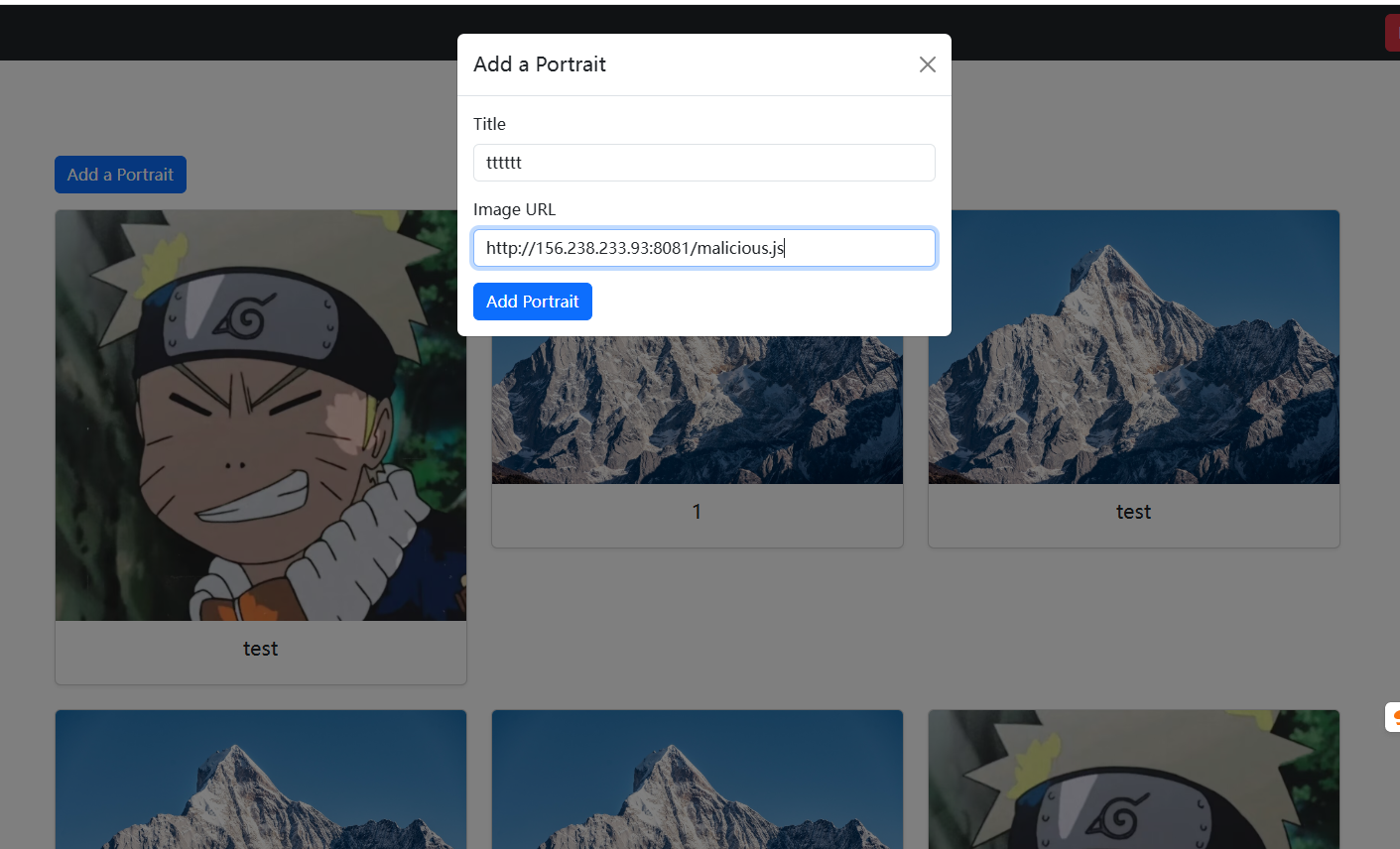Click the "Add a Portrait" dialog heading
The height and width of the screenshot is (849, 1400).
pos(540,64)
